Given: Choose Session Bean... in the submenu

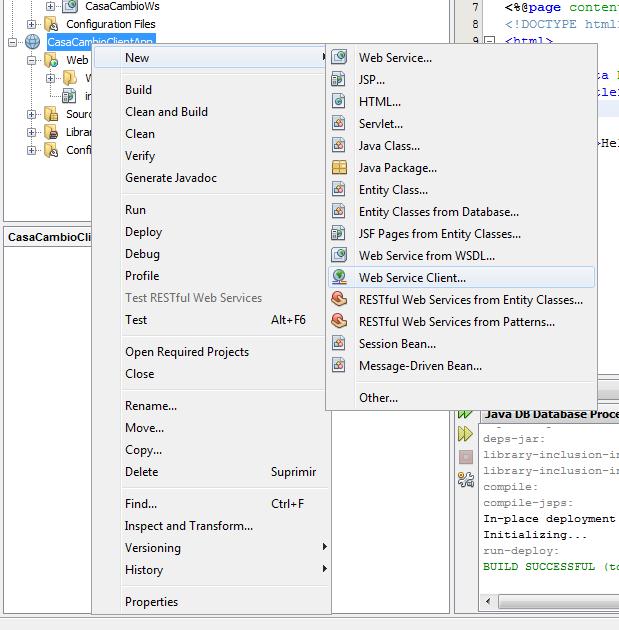Looking at the screenshot, I should point(397,344).
